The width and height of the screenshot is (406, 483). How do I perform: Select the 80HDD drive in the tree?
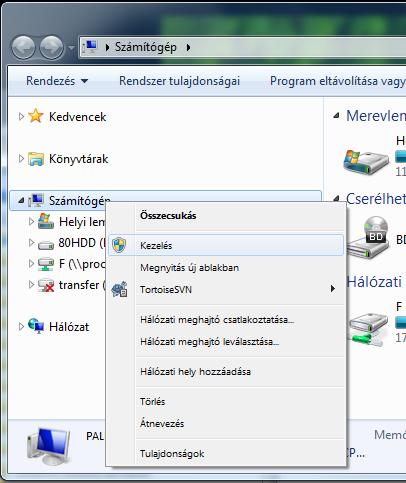[82, 243]
